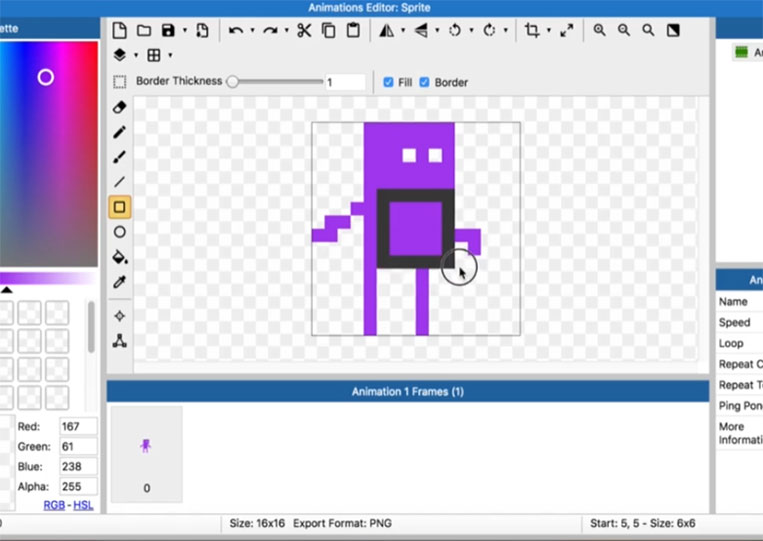Reset zoom with plain magnifier icon
763x541 pixels.
click(648, 30)
